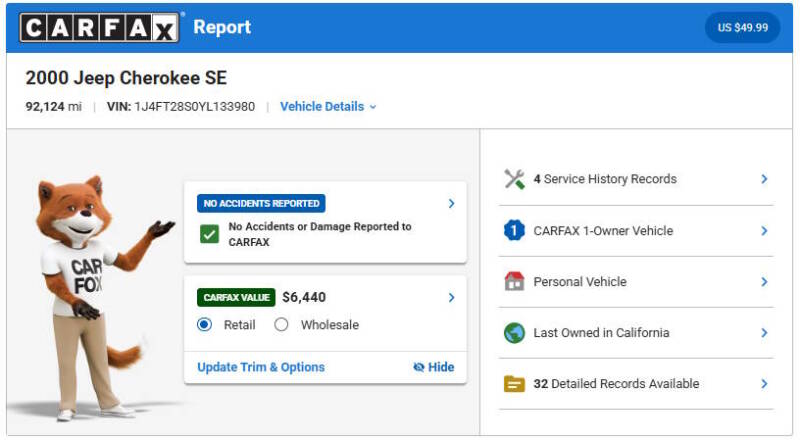Expand Personal Vehicle row chevron
Image resolution: width=800 pixels, height=441 pixels.
764,282
